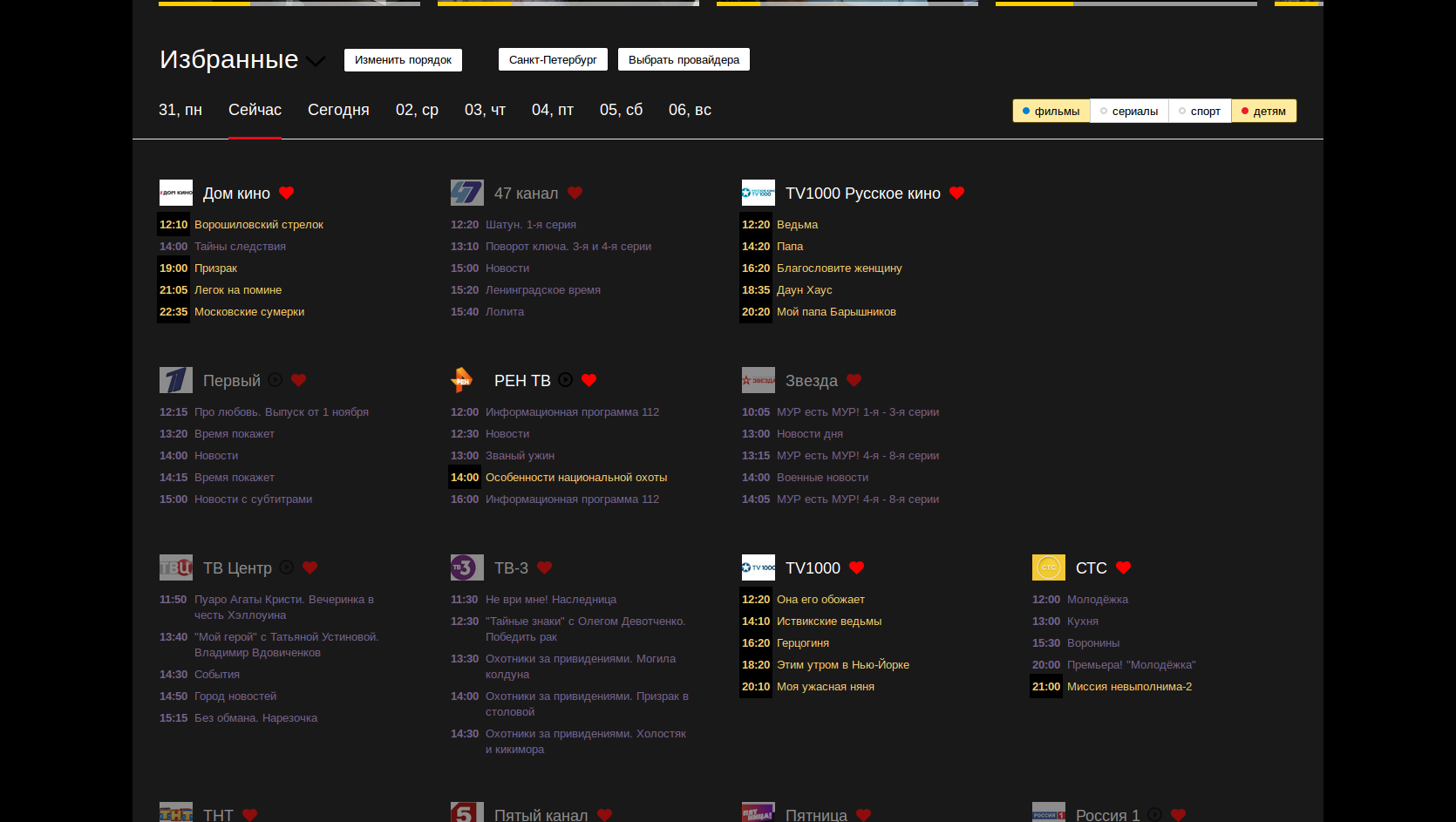Toggle favorite heart for Звезда
This screenshot has height=822, width=1456.
click(x=854, y=380)
